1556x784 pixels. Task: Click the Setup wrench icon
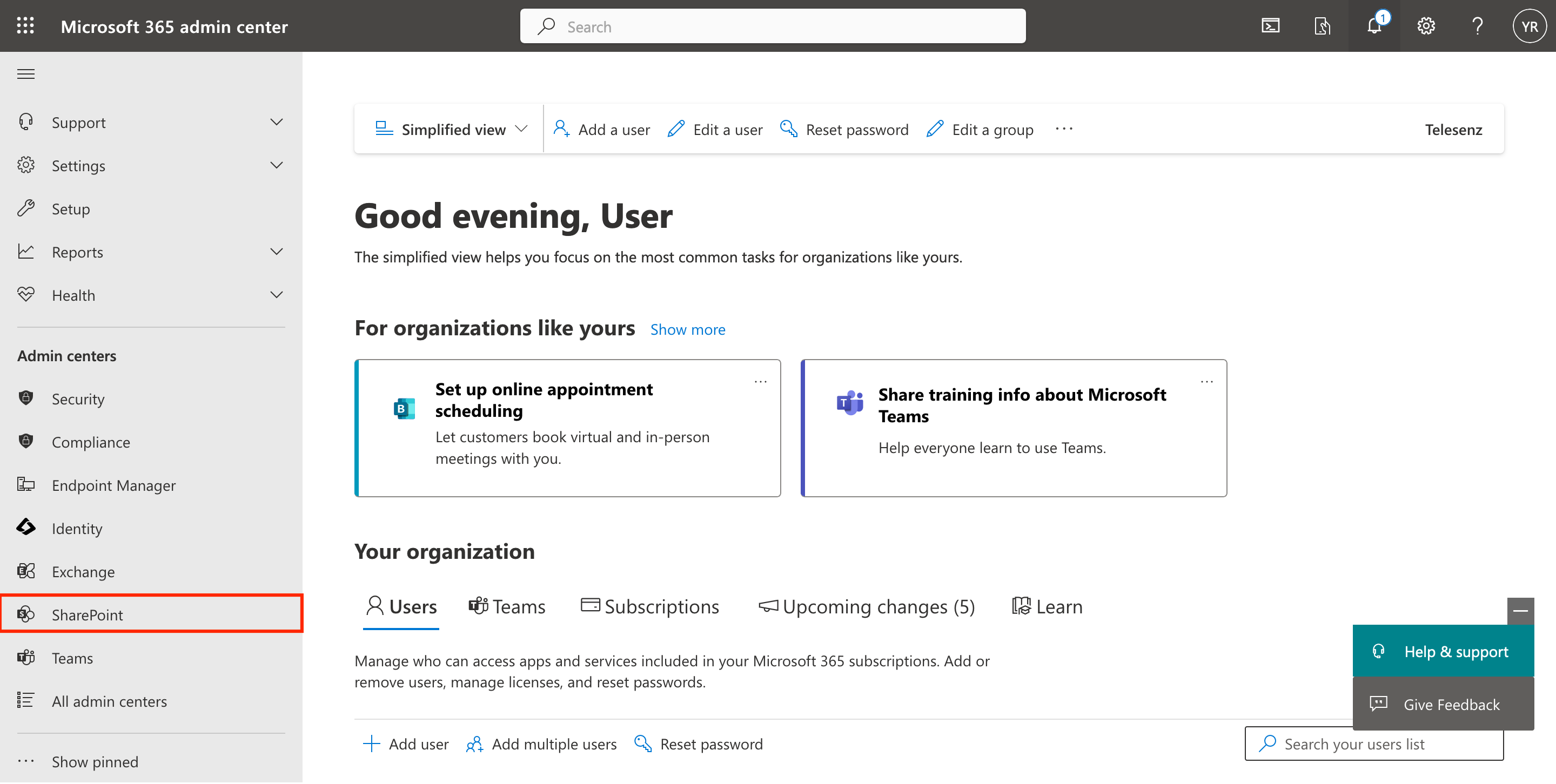(x=25, y=208)
